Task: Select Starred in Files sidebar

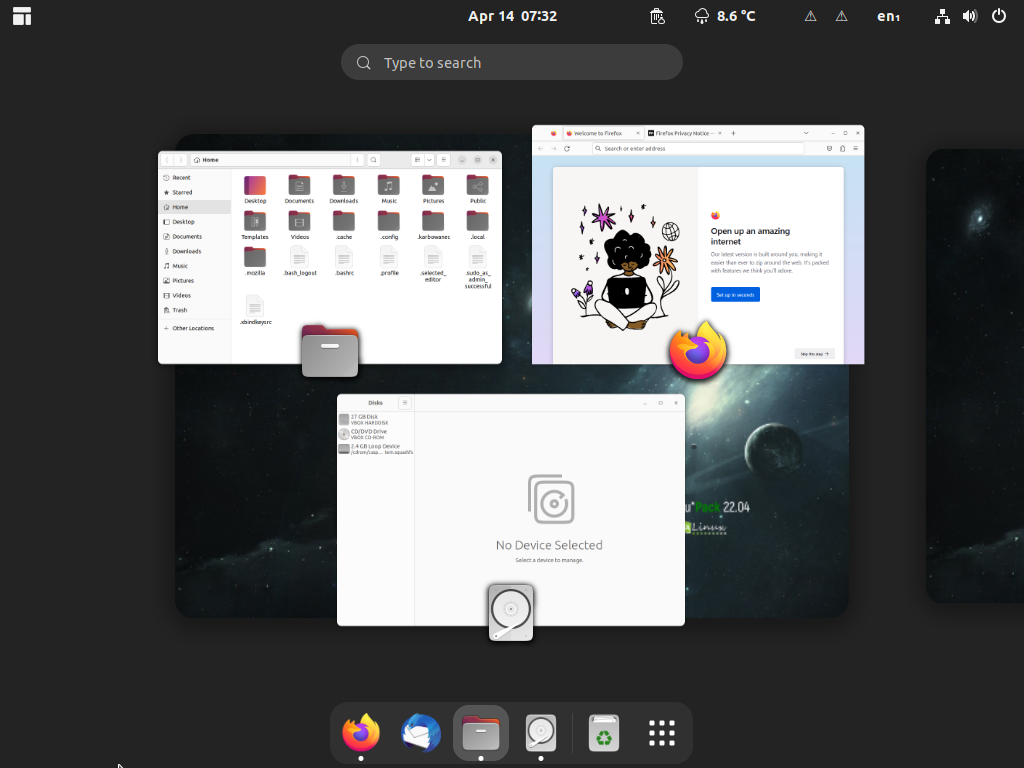Action: pos(195,193)
